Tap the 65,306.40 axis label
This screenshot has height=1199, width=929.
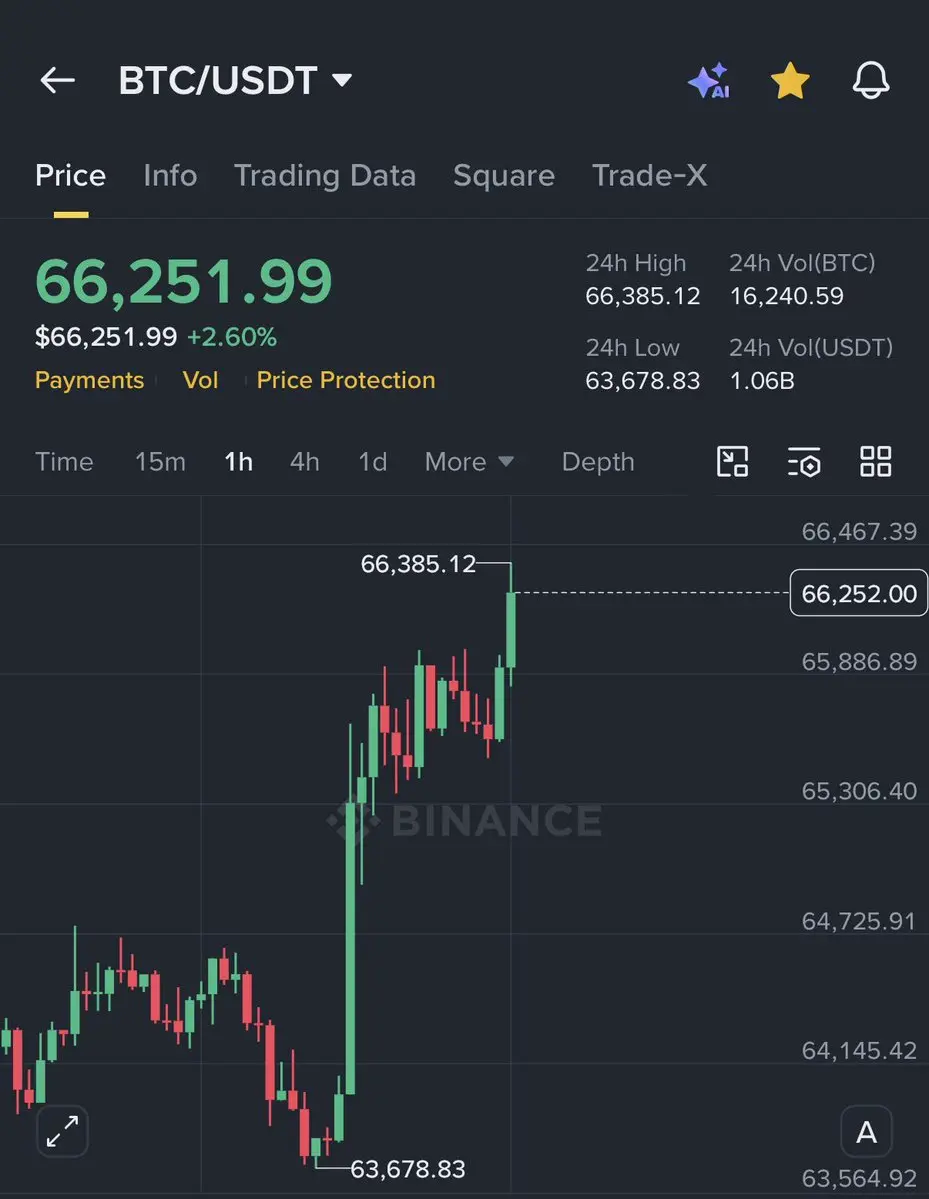click(859, 791)
